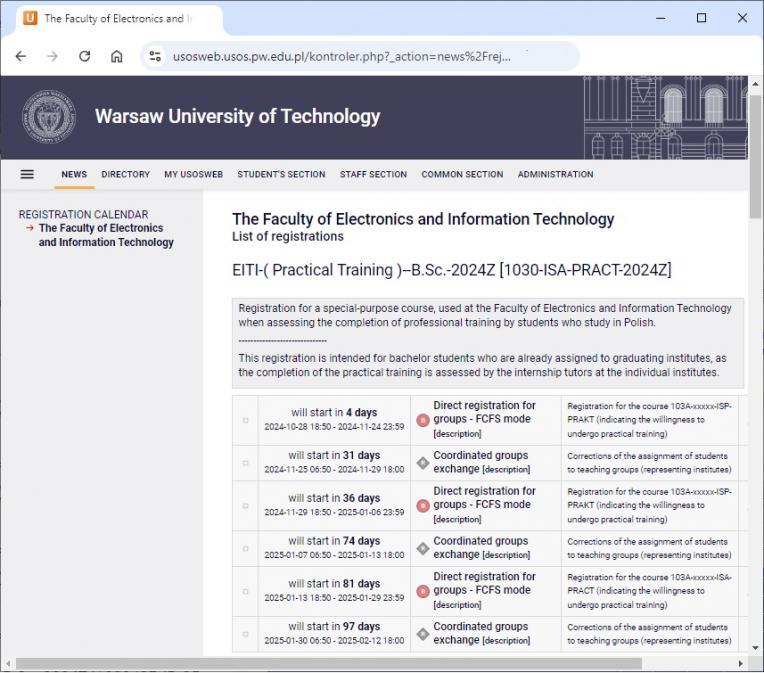Viewport: 764px width, 673px height.
Task: Click grey exchange icon in 74 days row
Action: [423, 548]
